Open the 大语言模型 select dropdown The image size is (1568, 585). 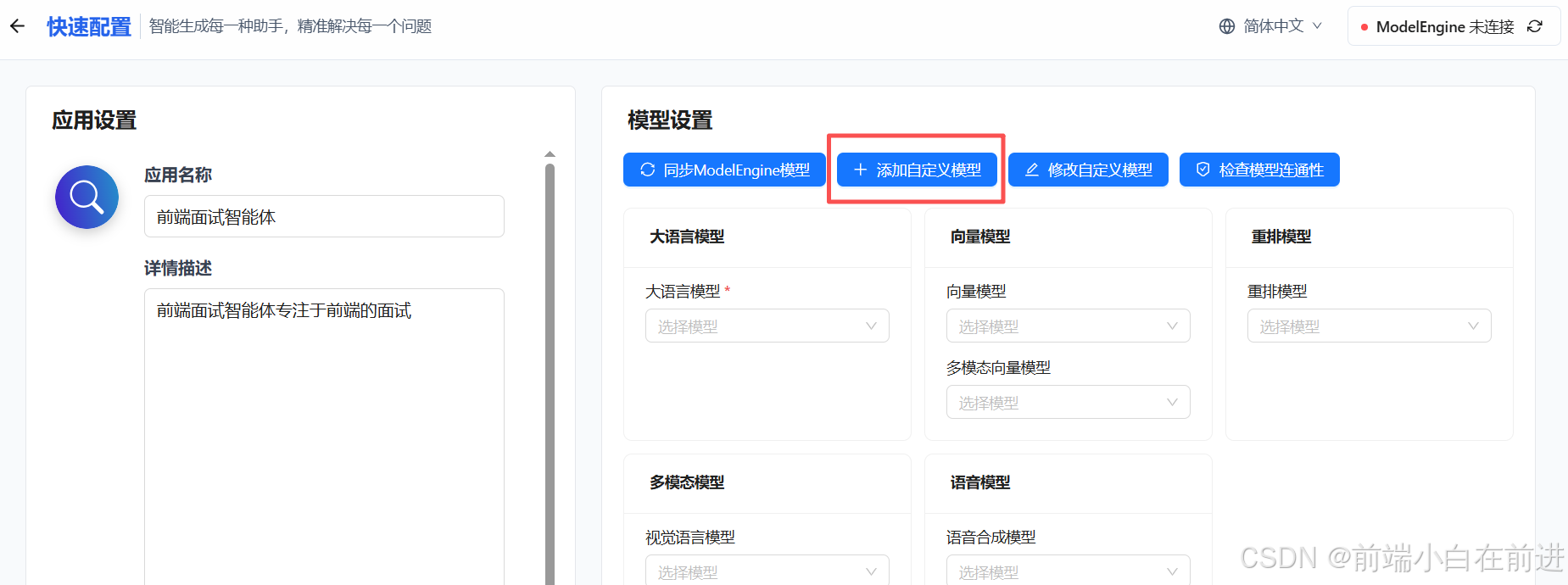tap(767, 326)
